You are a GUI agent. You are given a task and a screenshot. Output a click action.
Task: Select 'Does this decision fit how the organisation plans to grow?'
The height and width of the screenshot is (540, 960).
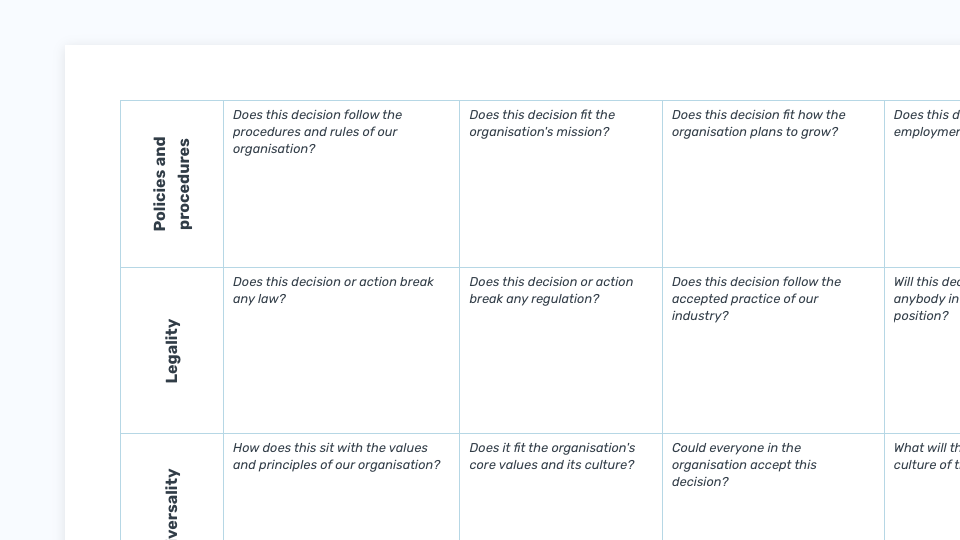tap(773, 184)
